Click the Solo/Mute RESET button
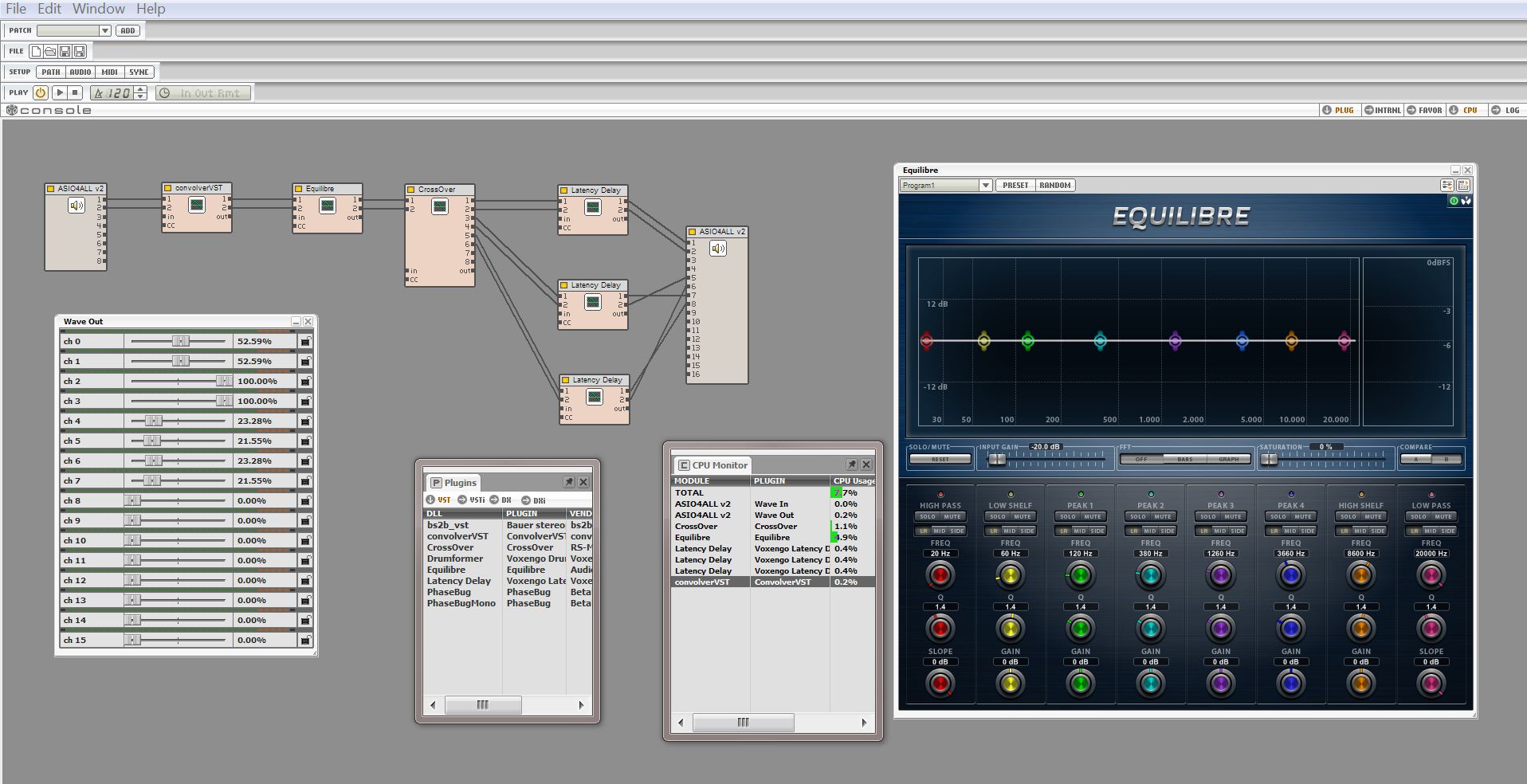Screen dimensions: 1527x784 coord(940,460)
